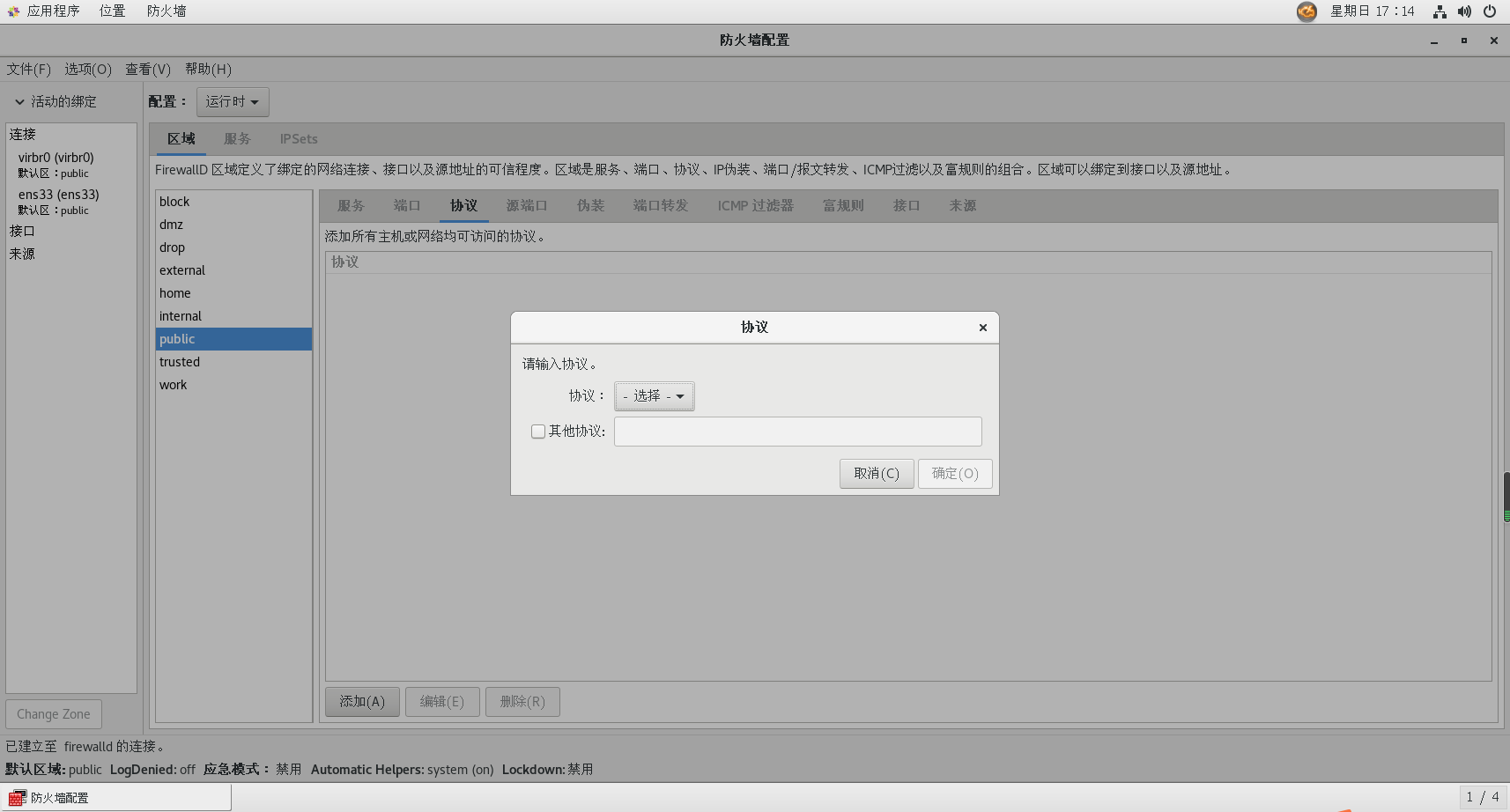
Task: Click the 编辑(E) button
Action: point(442,702)
